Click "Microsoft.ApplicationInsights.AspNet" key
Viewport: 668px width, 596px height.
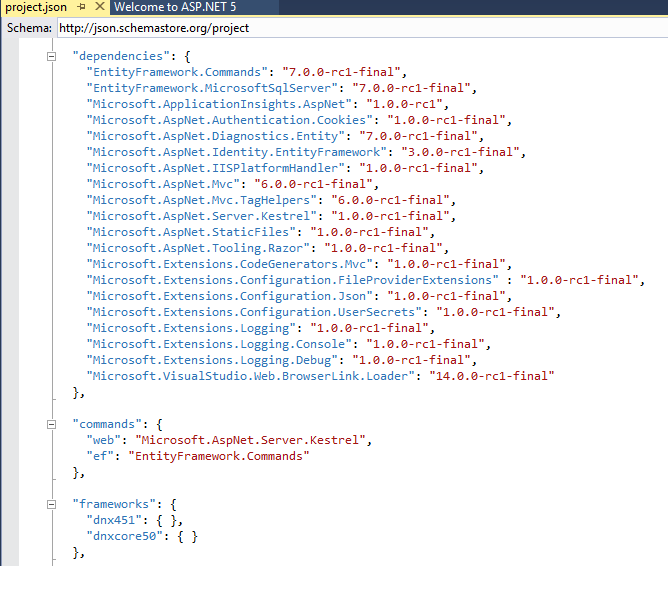219,104
